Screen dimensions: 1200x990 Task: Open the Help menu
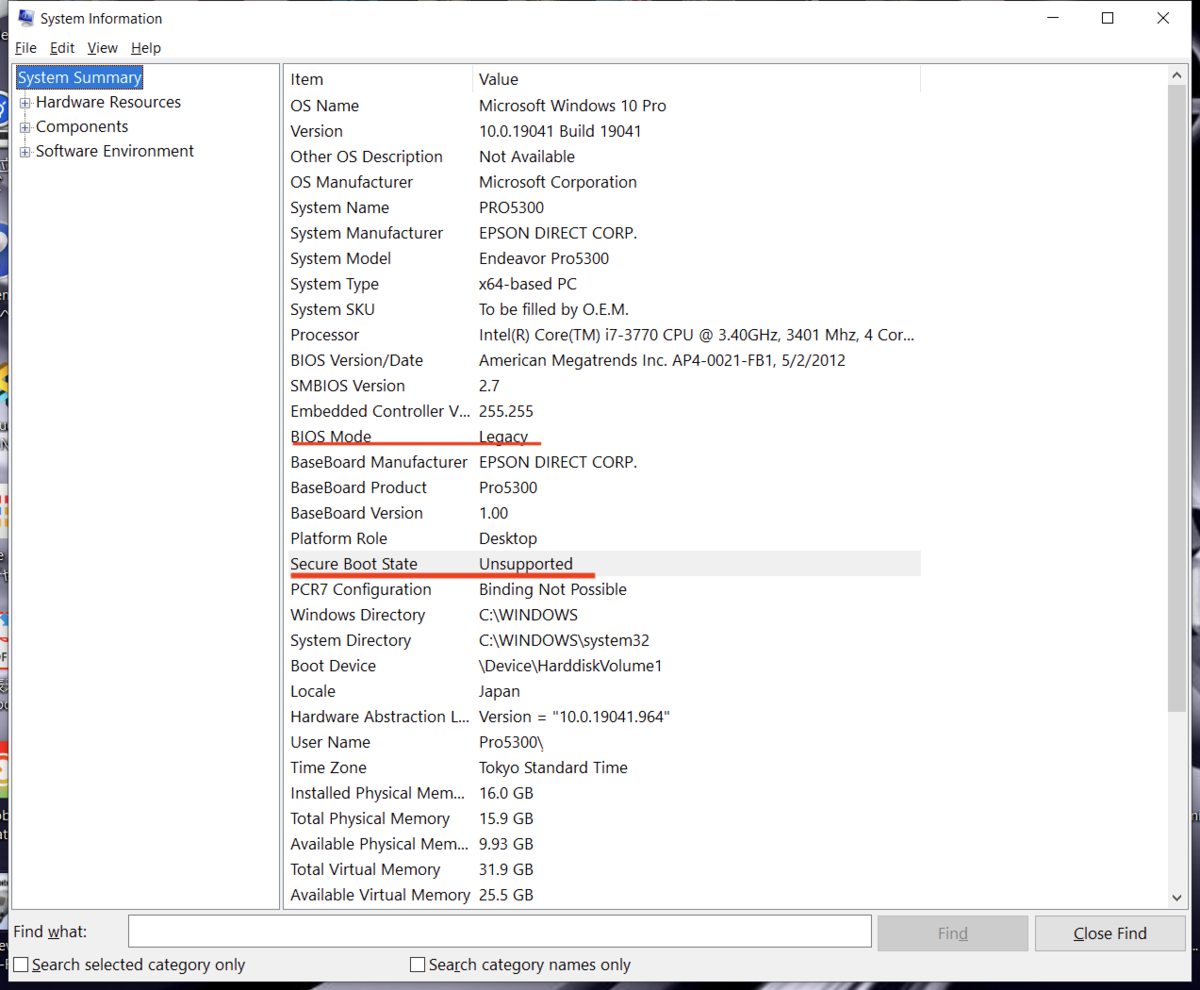[x=146, y=48]
